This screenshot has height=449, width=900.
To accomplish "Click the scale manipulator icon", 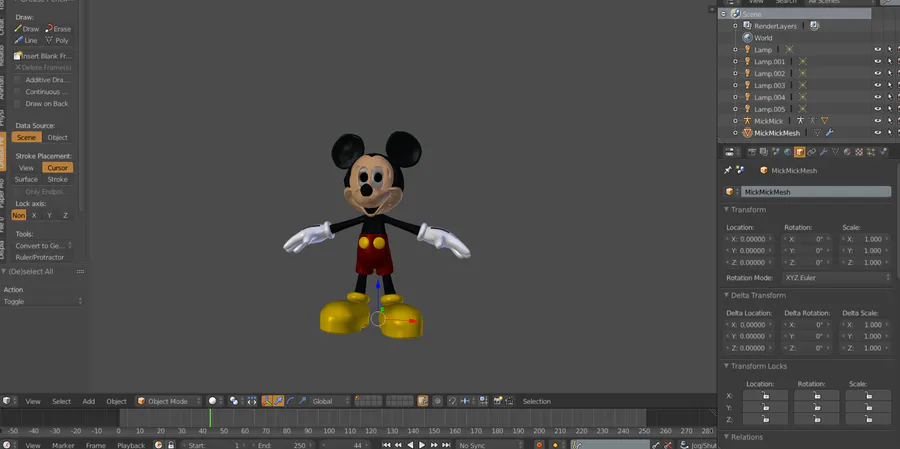I will pyautogui.click(x=302, y=401).
